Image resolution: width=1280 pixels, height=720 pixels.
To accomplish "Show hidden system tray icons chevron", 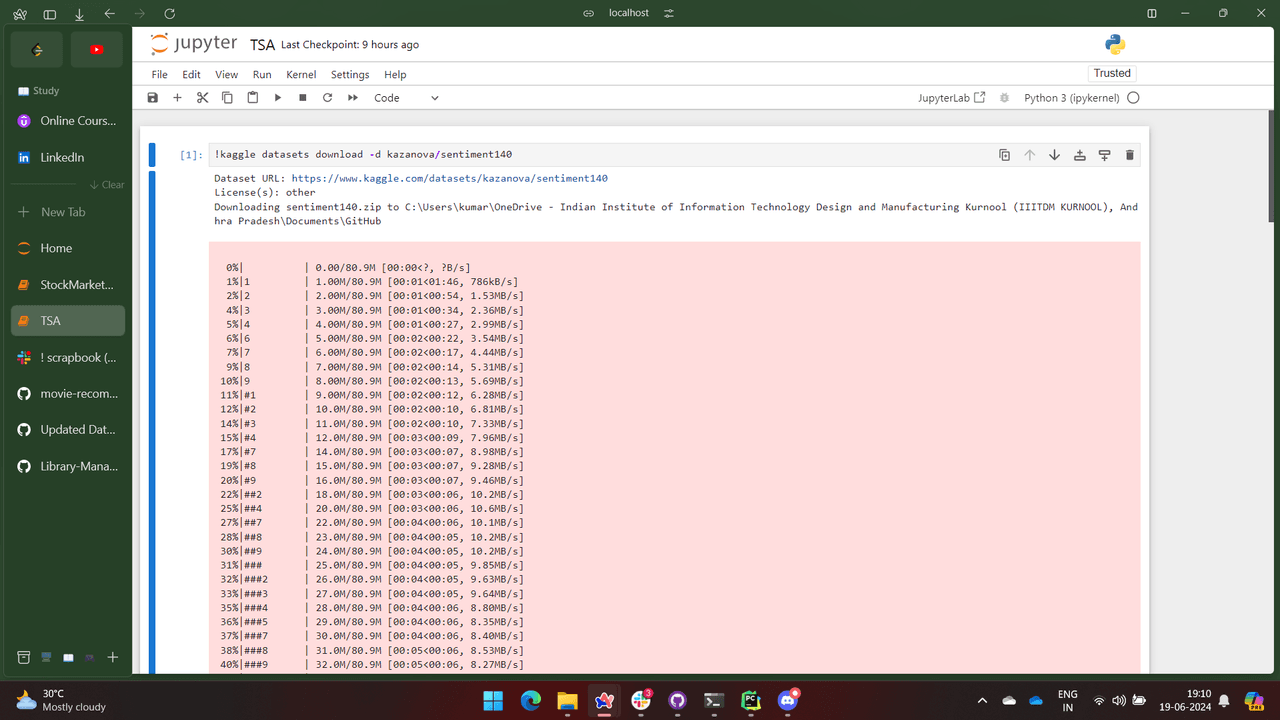I will [982, 701].
